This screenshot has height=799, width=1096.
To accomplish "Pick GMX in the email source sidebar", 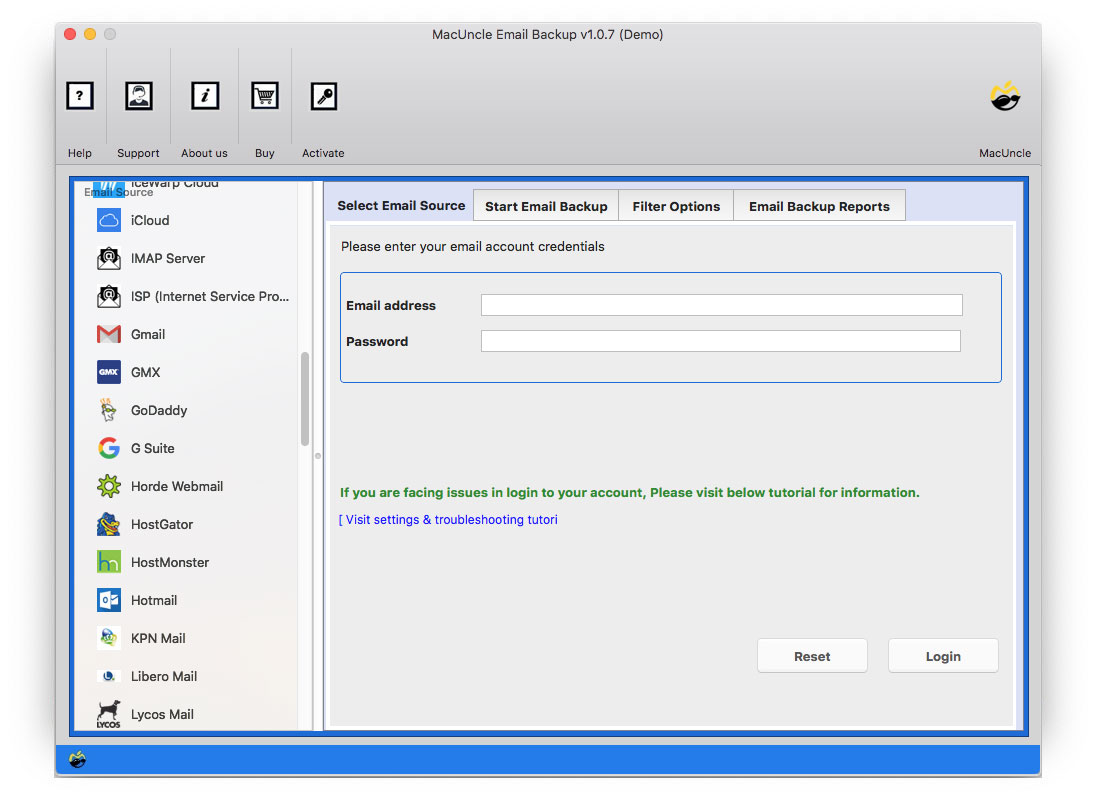I will 146,372.
